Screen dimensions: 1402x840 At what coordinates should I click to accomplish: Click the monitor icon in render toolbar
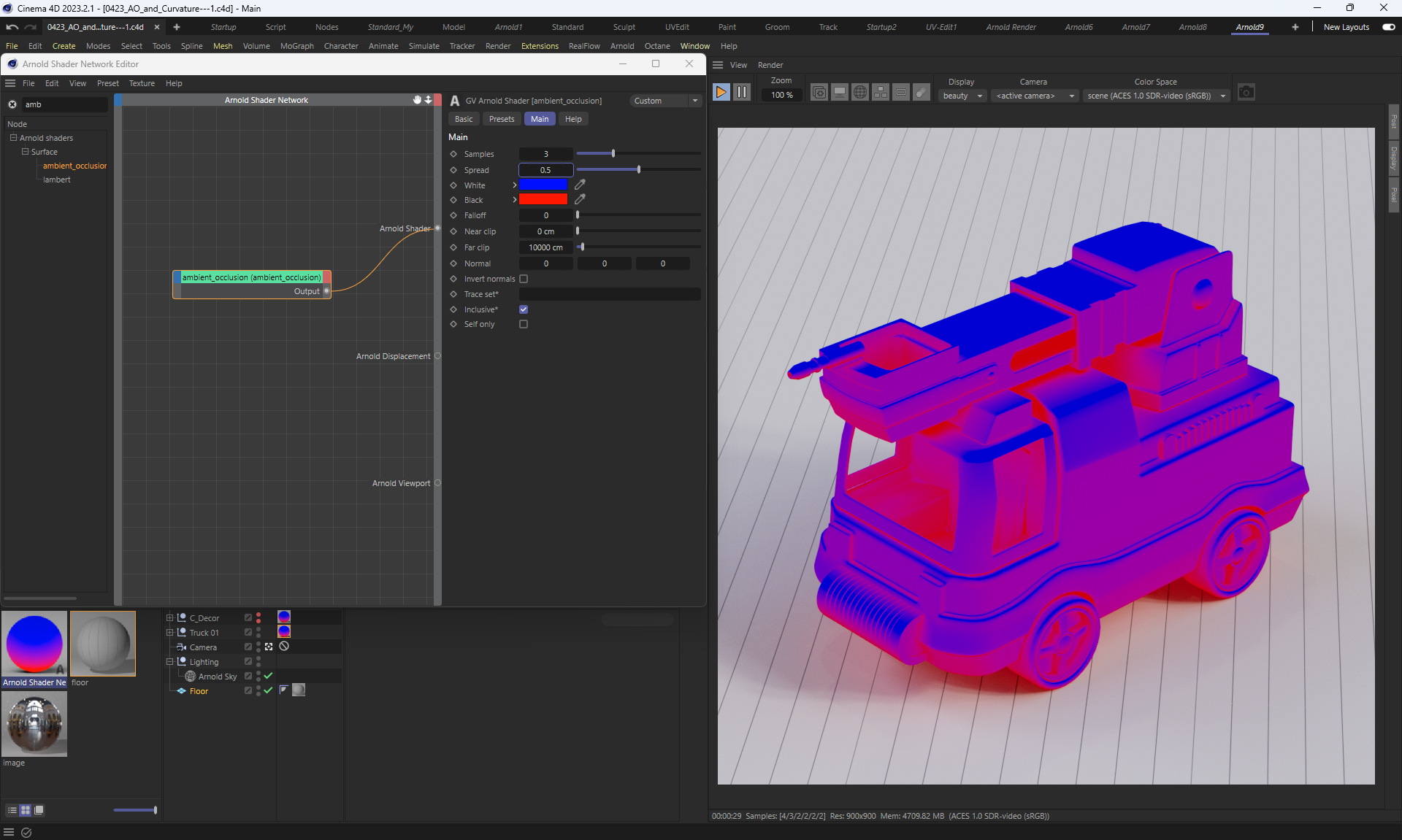[x=840, y=93]
